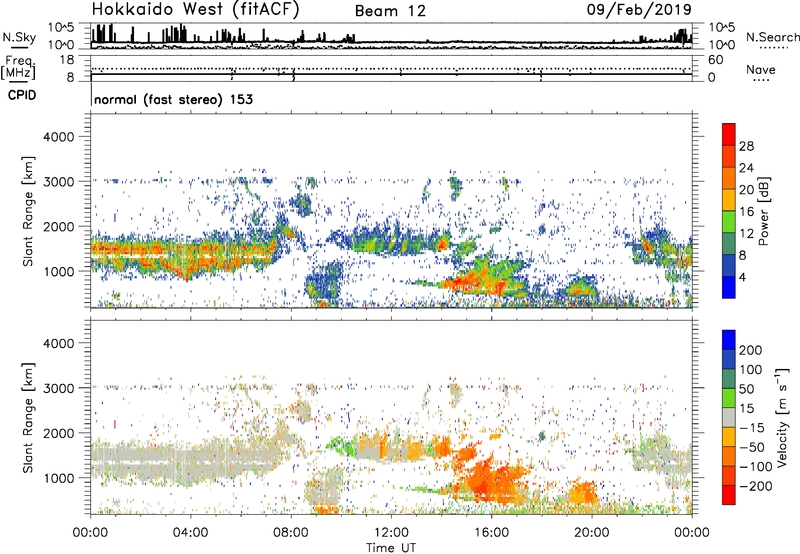This screenshot has width=800, height=554.
Task: Click the '04:00' time tick label
Action: point(190,533)
